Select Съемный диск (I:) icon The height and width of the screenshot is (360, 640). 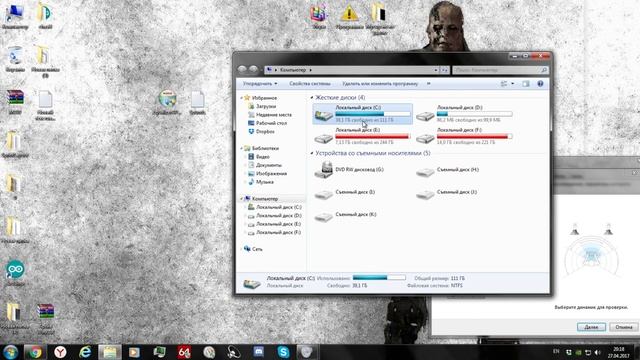[x=324, y=195]
